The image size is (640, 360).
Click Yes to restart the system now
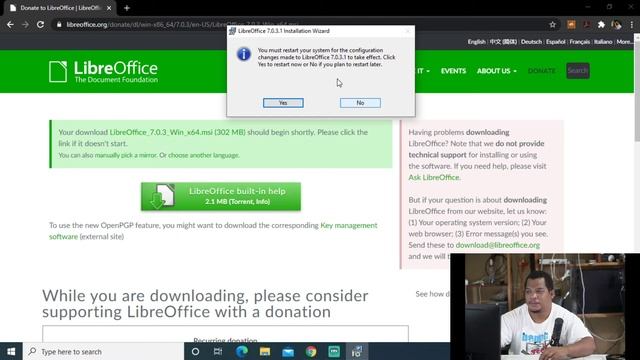tap(283, 103)
